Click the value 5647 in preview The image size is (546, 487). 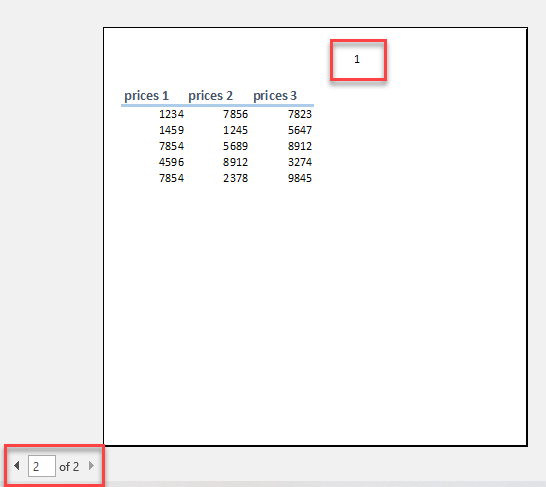(x=300, y=130)
